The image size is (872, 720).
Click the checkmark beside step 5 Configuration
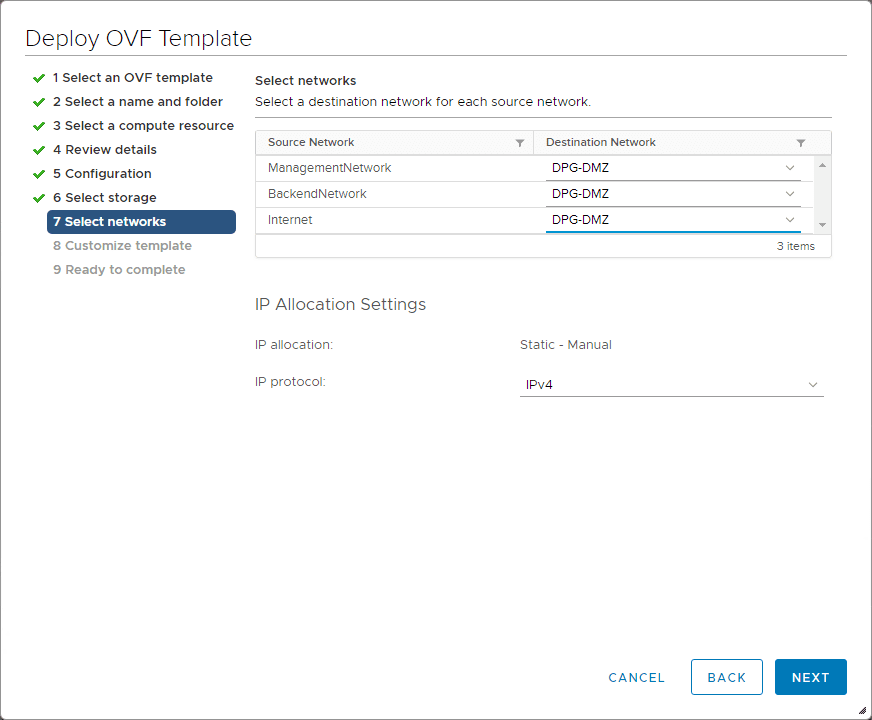click(x=40, y=173)
